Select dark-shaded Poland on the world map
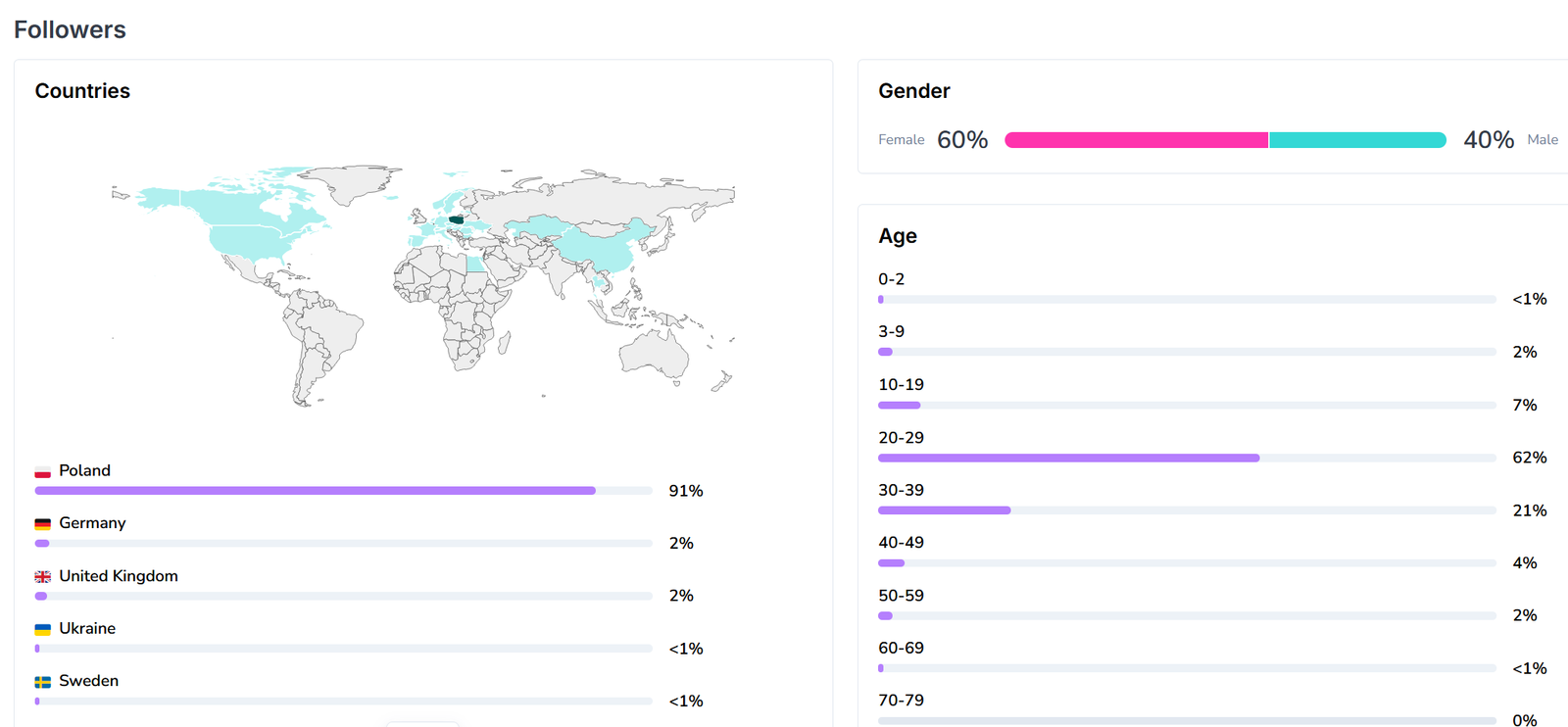Viewport: 1568px width, 727px height. 456,220
